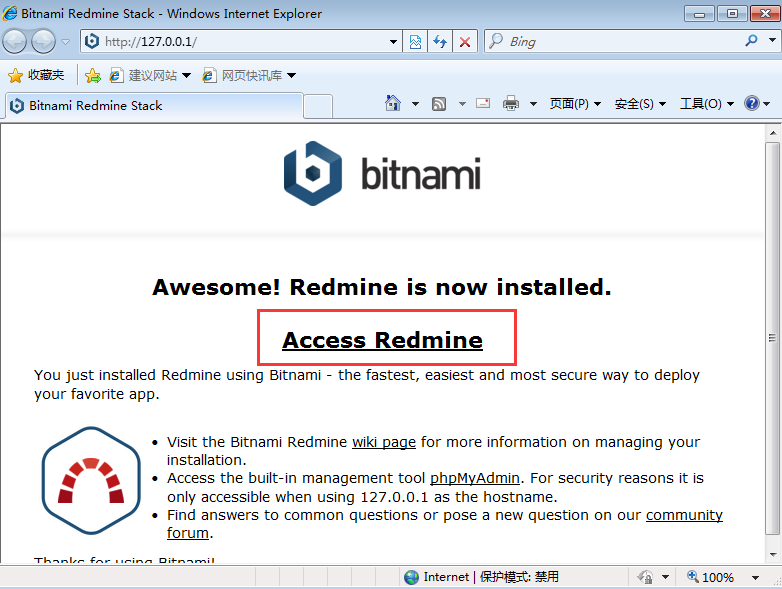Viewport: 782px width, 589px height.
Task: Open the Favorites star button
Action: click(36, 75)
